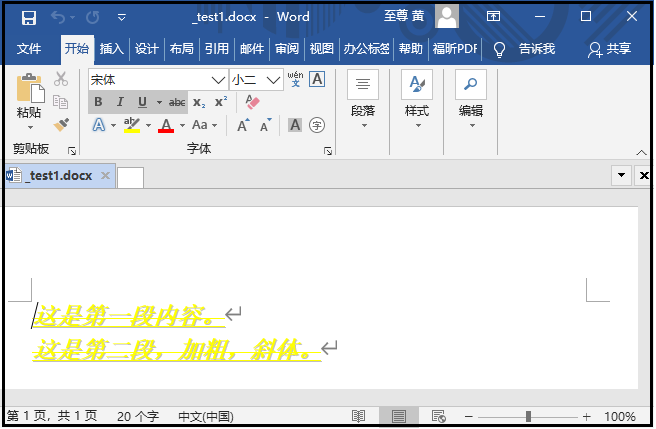The image size is (656, 429).
Task: Open the 文件 menu
Action: click(x=29, y=49)
